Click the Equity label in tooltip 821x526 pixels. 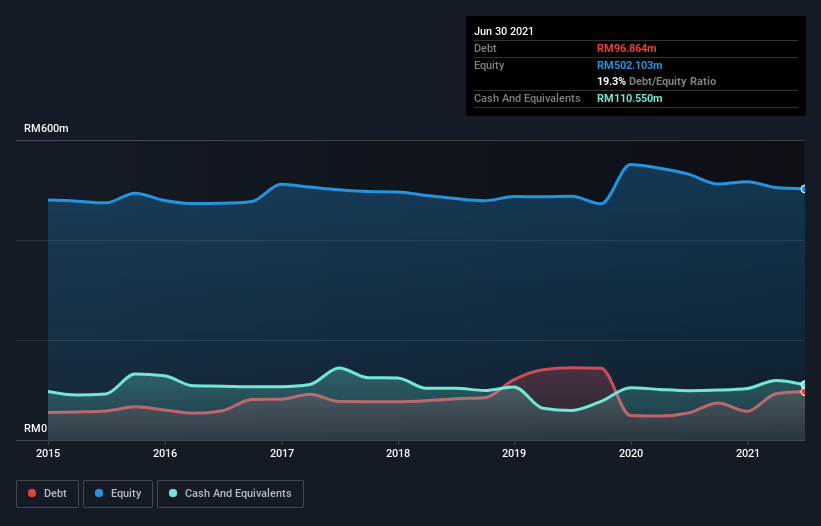pos(489,65)
